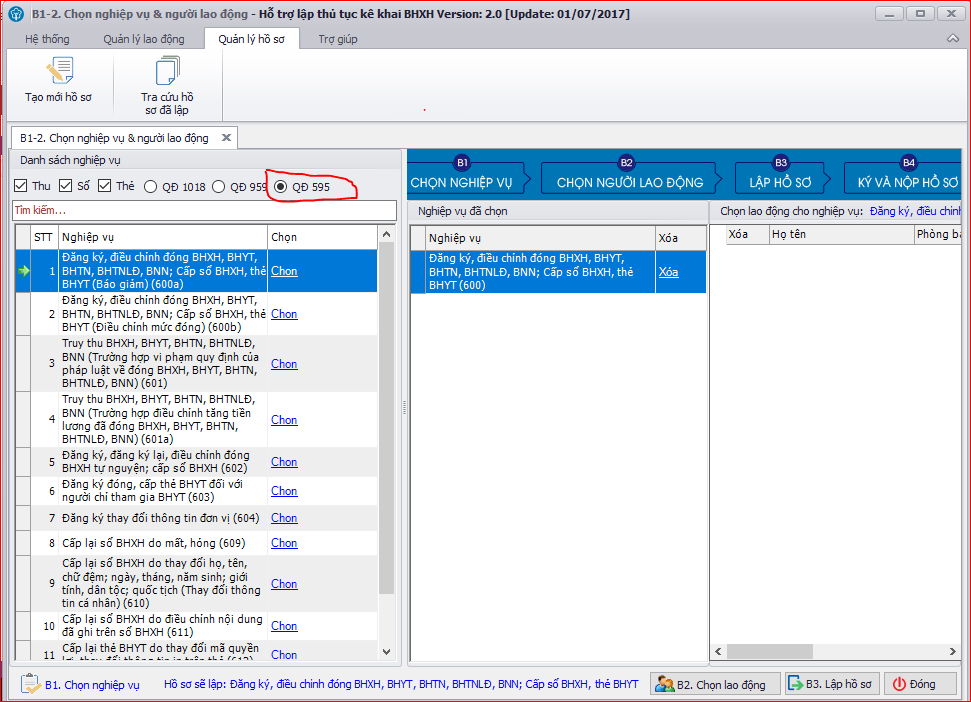Close the B1-2. Chọn nghiệp vụ tab
Screen dimensions: 971x702
[x=227, y=137]
